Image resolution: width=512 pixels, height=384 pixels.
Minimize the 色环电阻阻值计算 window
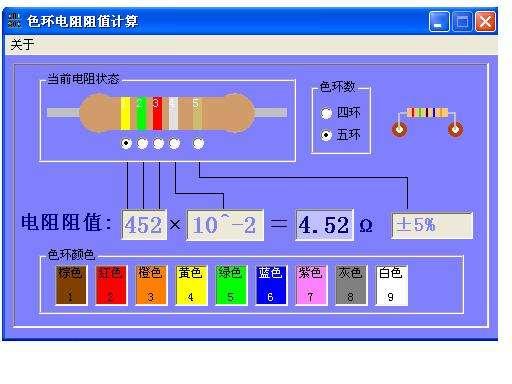coord(439,21)
